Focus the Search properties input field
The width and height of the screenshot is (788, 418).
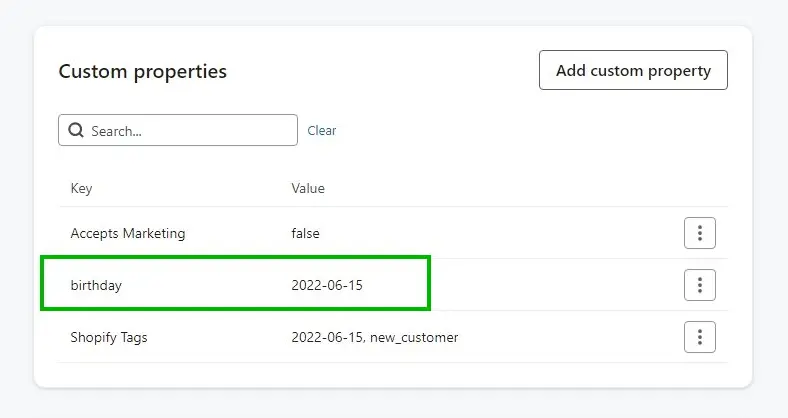tap(178, 130)
